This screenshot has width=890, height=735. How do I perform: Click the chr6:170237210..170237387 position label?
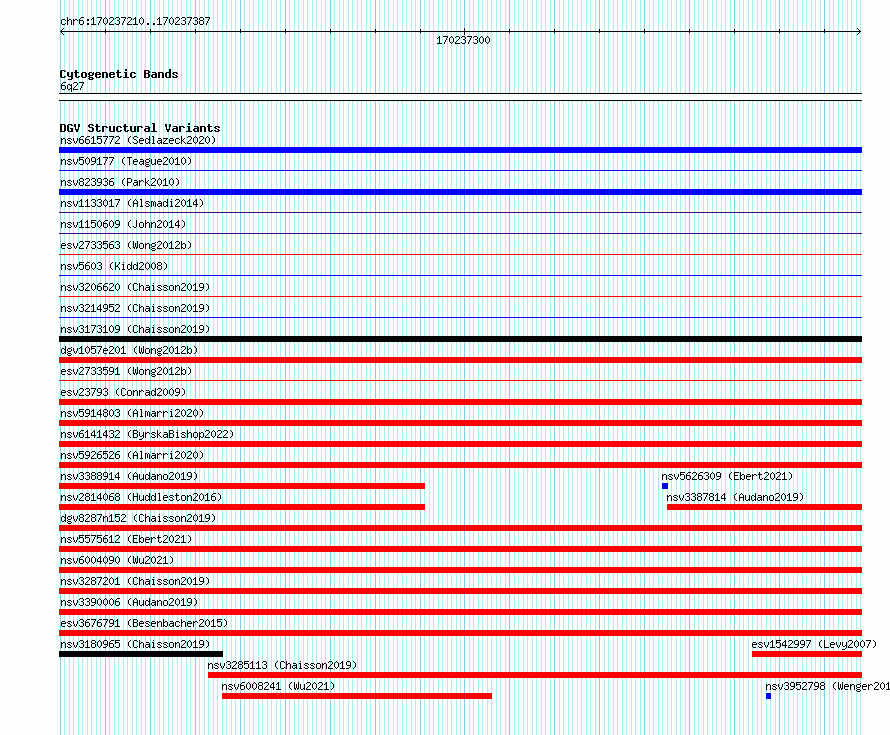pyautogui.click(x=135, y=22)
